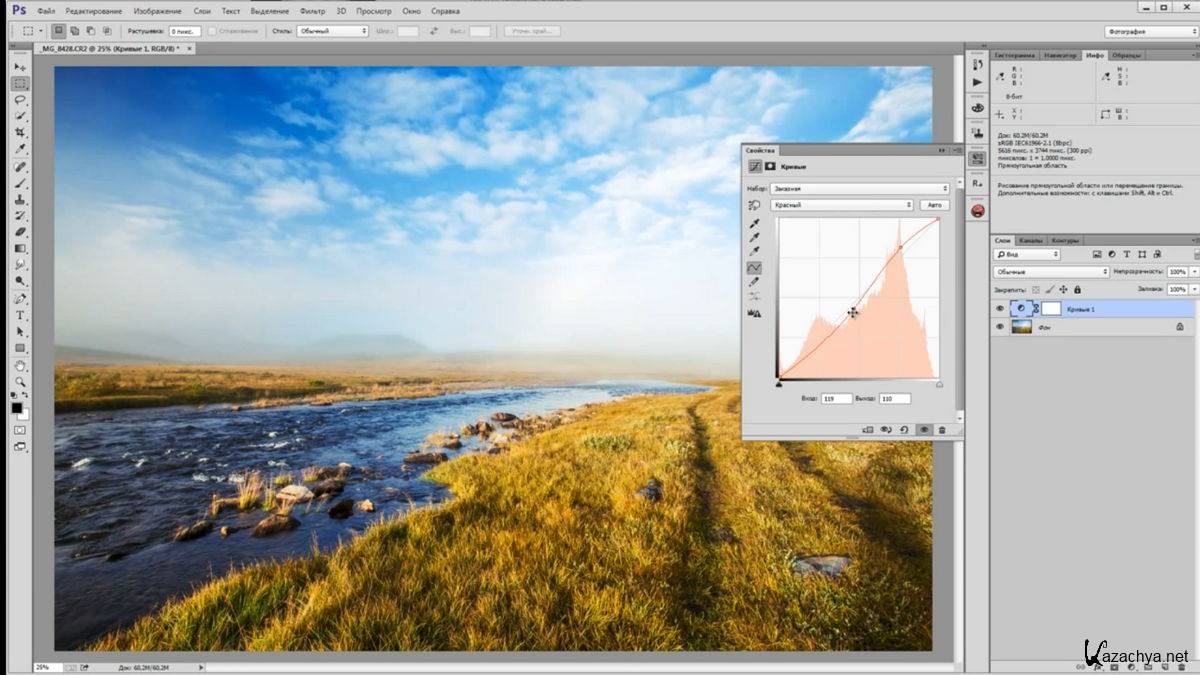Click the Выход output value field

[894, 398]
